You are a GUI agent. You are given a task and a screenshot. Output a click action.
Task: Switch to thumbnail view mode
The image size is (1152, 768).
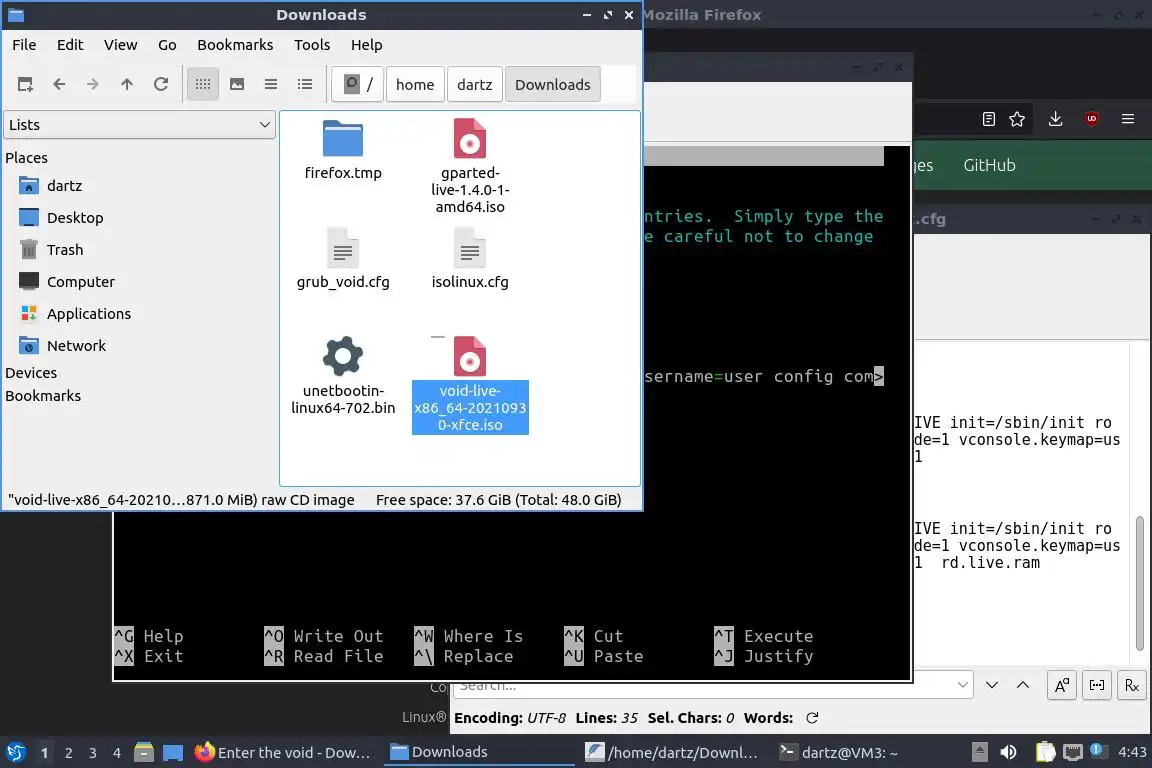(237, 85)
